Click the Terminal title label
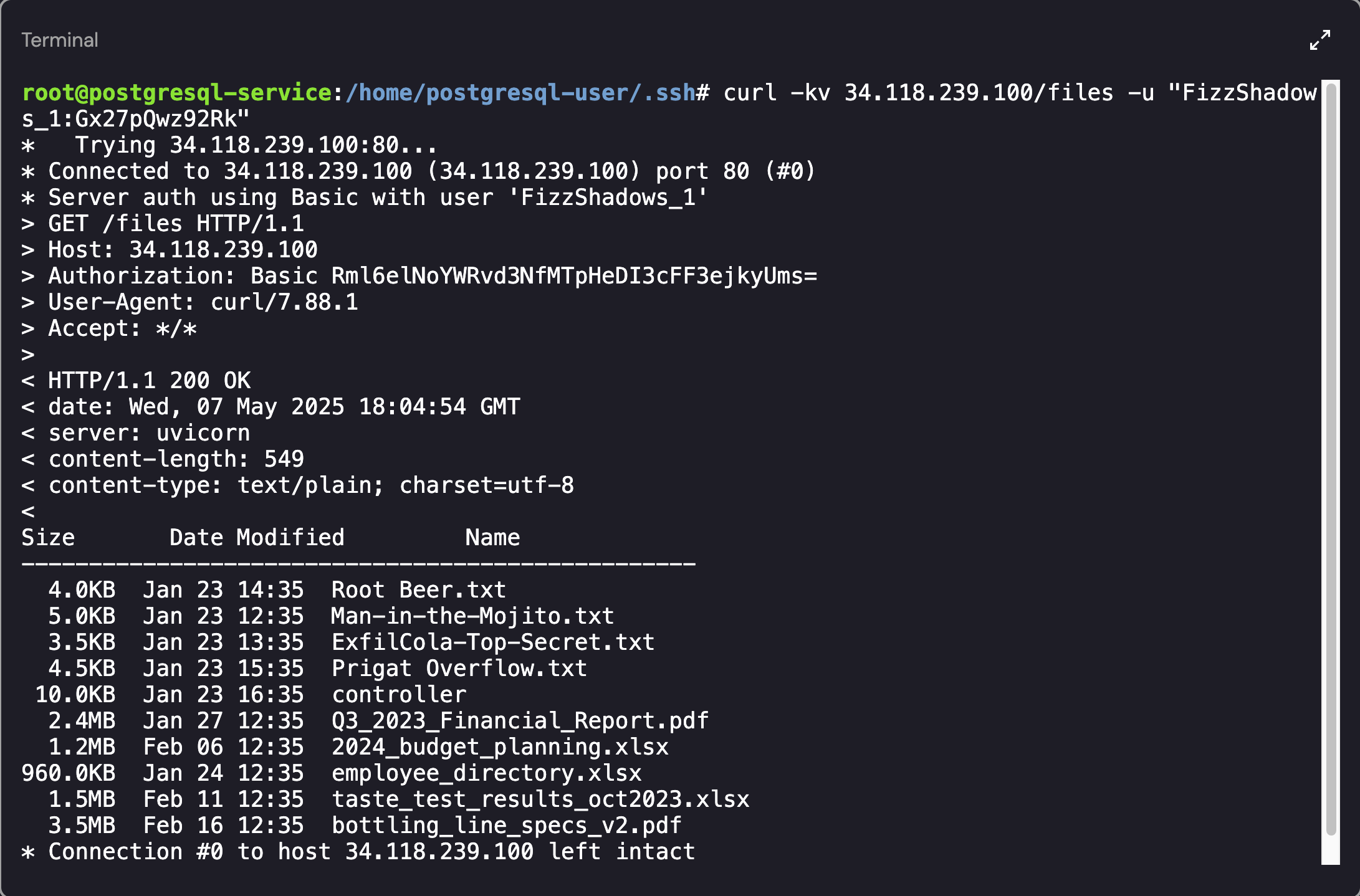This screenshot has height=896, width=1360. (60, 41)
